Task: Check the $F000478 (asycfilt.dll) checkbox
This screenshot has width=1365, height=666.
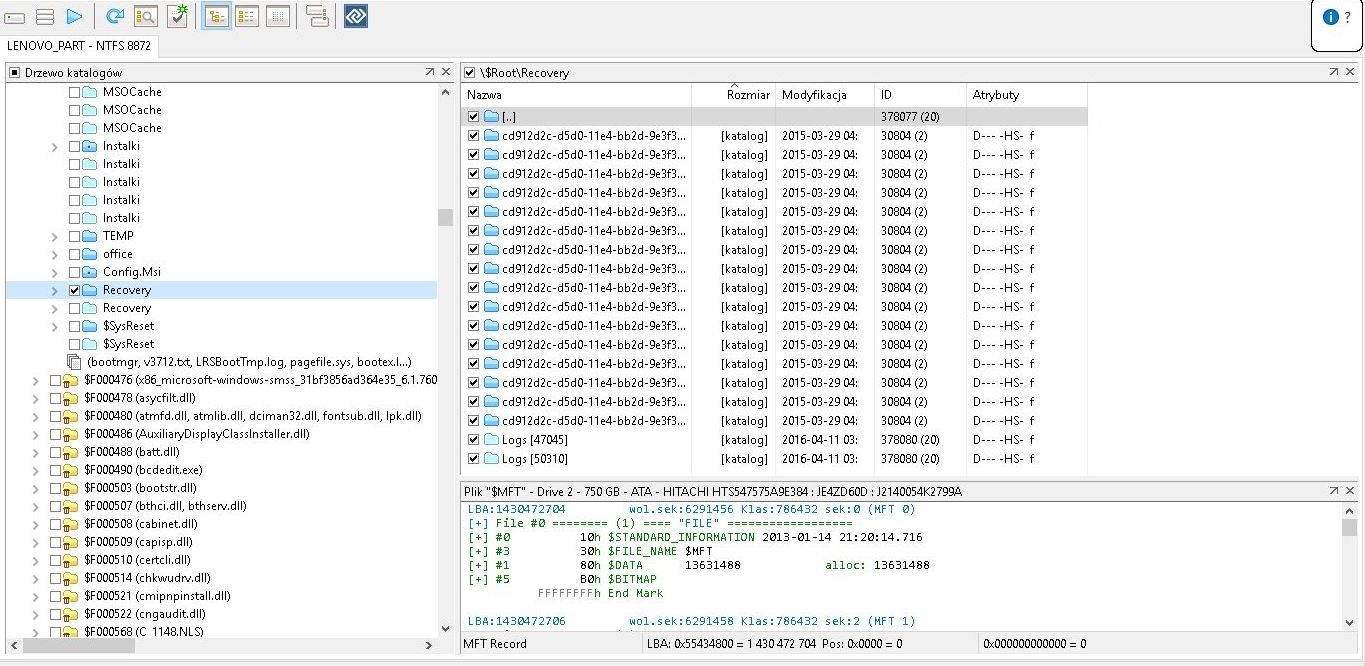Action: [55, 398]
